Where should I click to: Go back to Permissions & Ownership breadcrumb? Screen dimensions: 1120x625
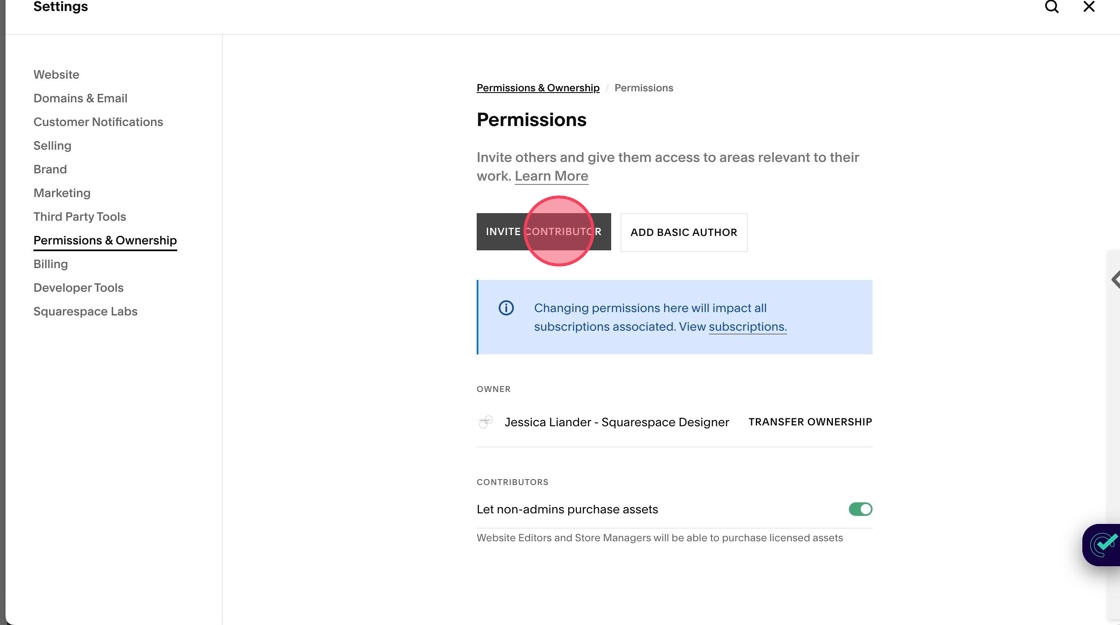(538, 88)
